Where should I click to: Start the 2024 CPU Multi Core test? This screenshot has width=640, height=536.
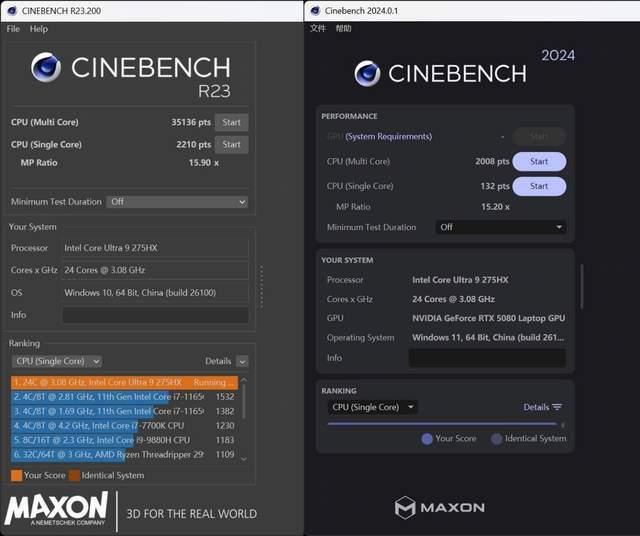539,162
